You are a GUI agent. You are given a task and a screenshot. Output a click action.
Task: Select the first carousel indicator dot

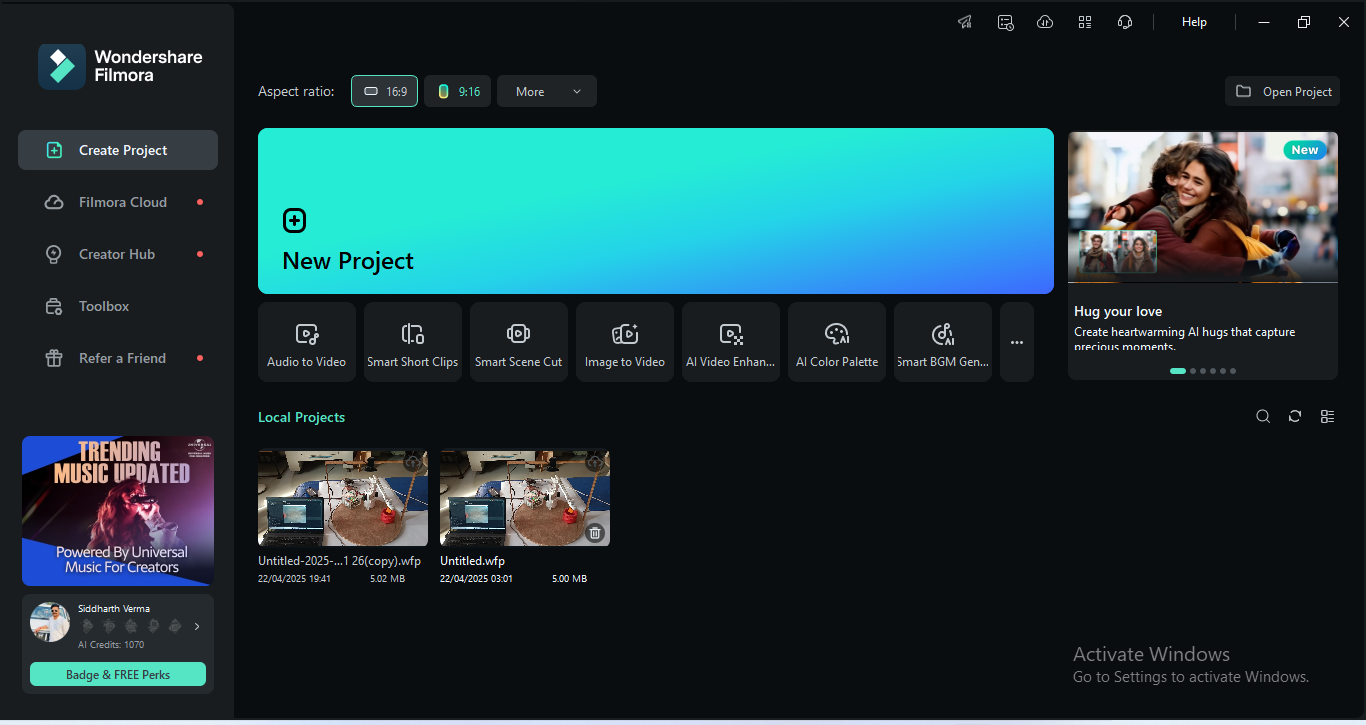(x=1178, y=371)
